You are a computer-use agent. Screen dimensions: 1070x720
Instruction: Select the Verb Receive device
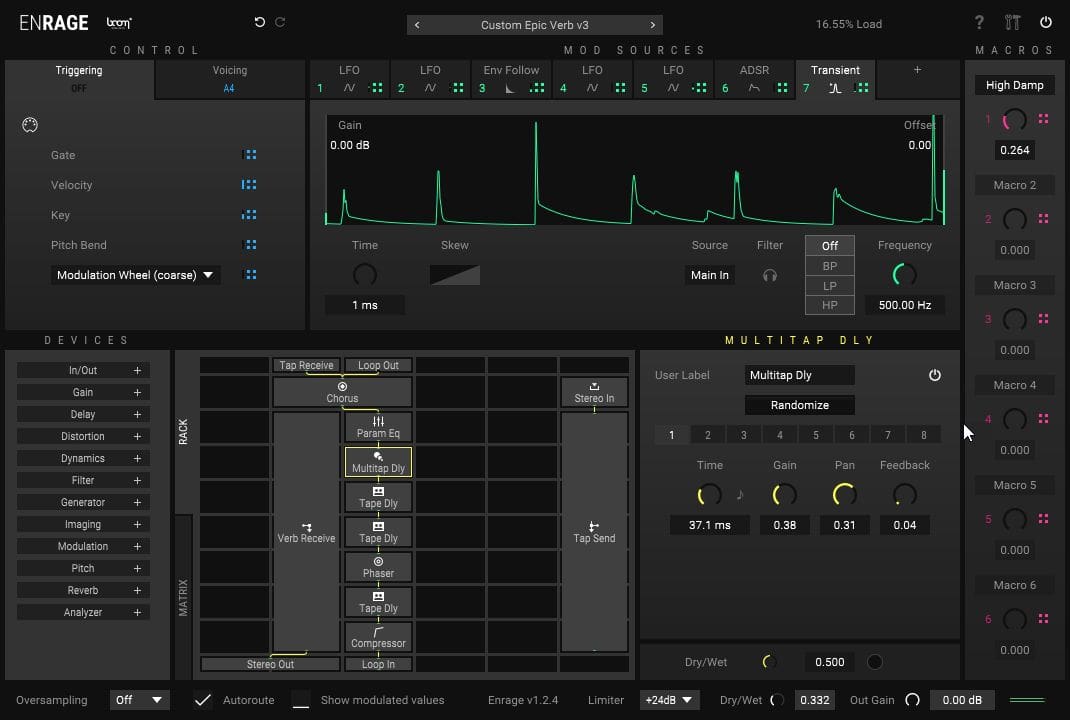coord(306,532)
